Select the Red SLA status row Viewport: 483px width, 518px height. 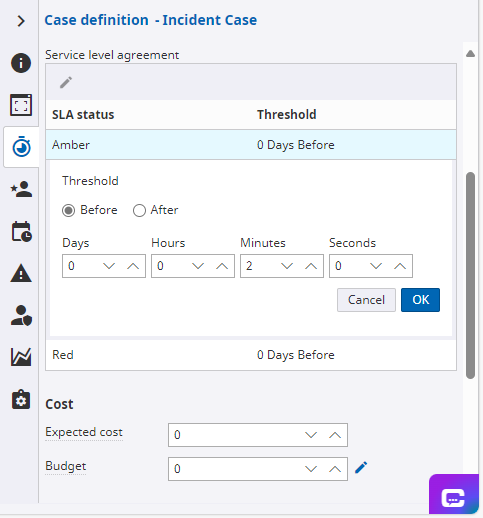(x=251, y=355)
